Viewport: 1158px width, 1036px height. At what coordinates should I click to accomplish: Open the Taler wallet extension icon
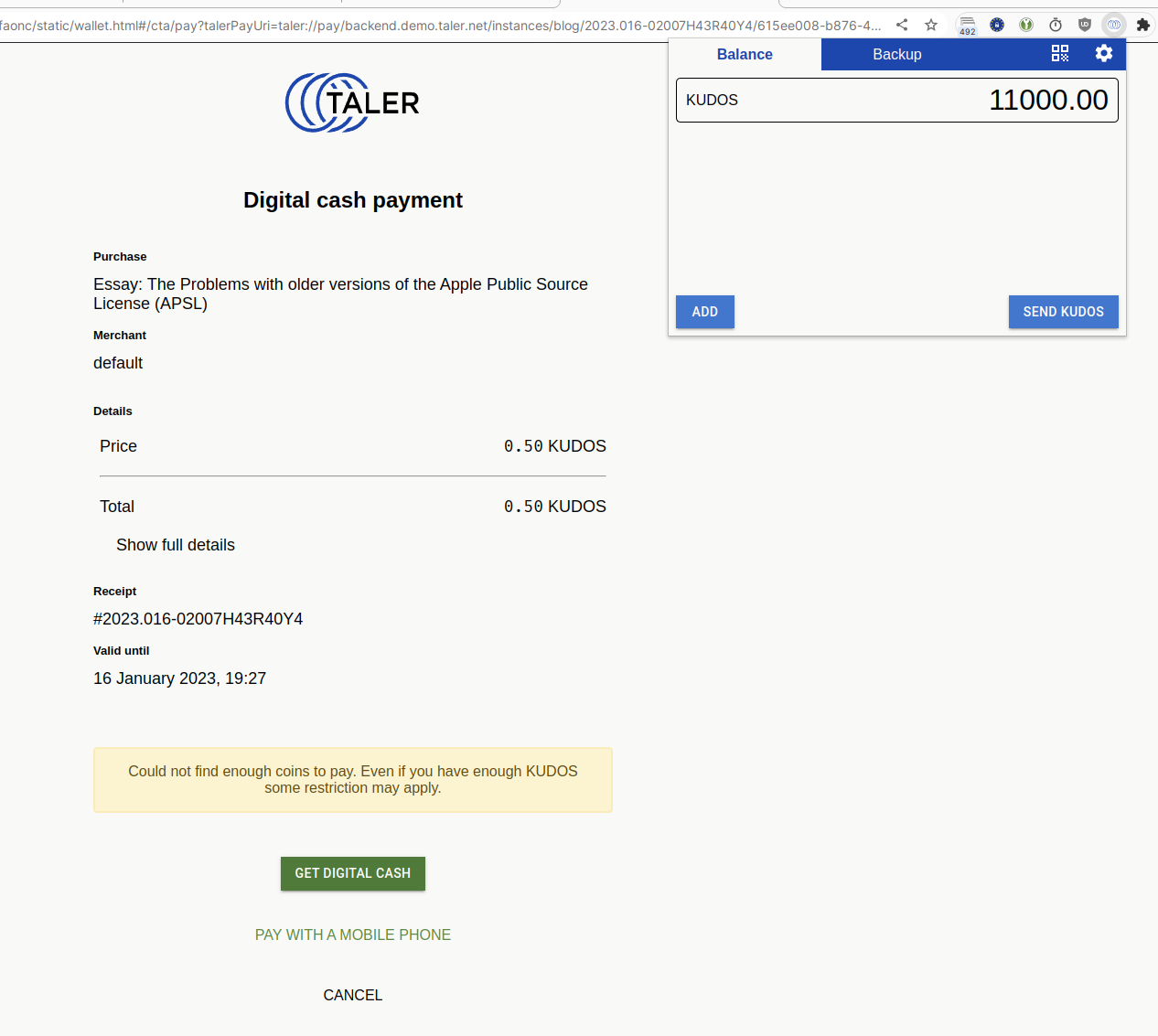tap(1114, 25)
